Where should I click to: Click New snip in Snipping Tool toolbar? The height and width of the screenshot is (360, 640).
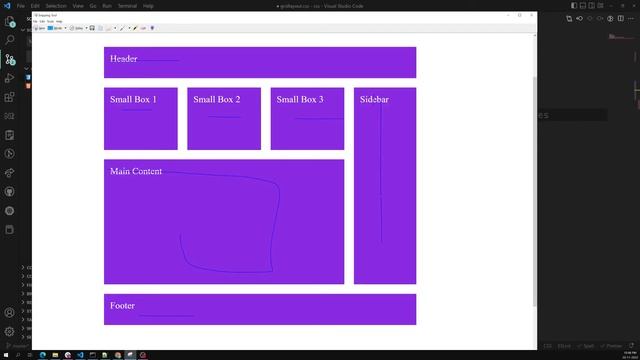tap(40, 28)
